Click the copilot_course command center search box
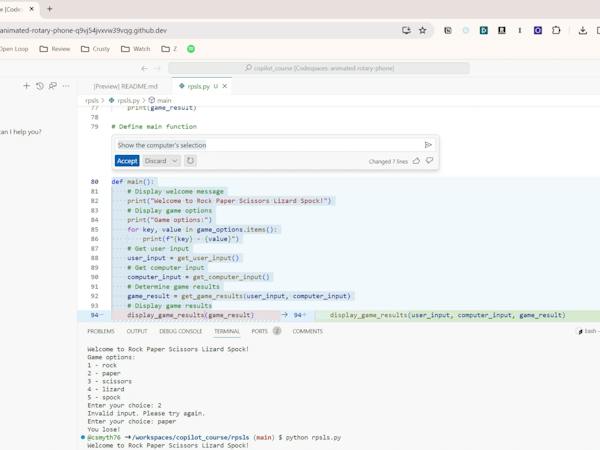 point(319,68)
